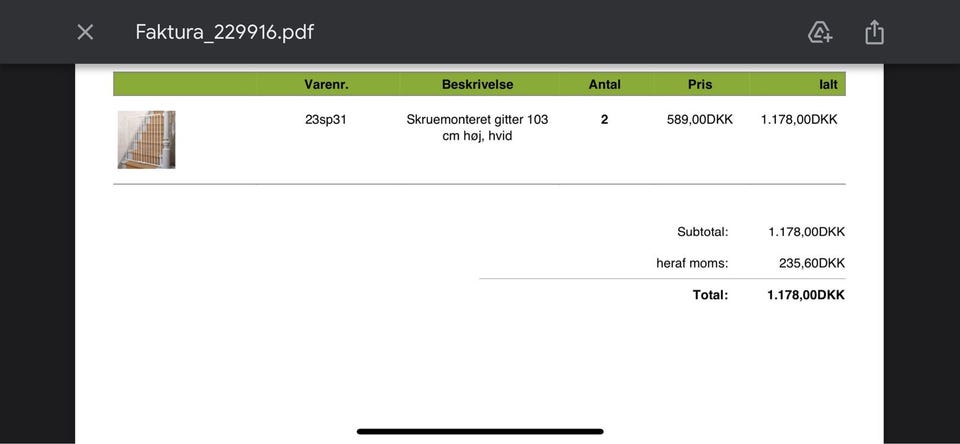Tap the quantity value 2

604,119
